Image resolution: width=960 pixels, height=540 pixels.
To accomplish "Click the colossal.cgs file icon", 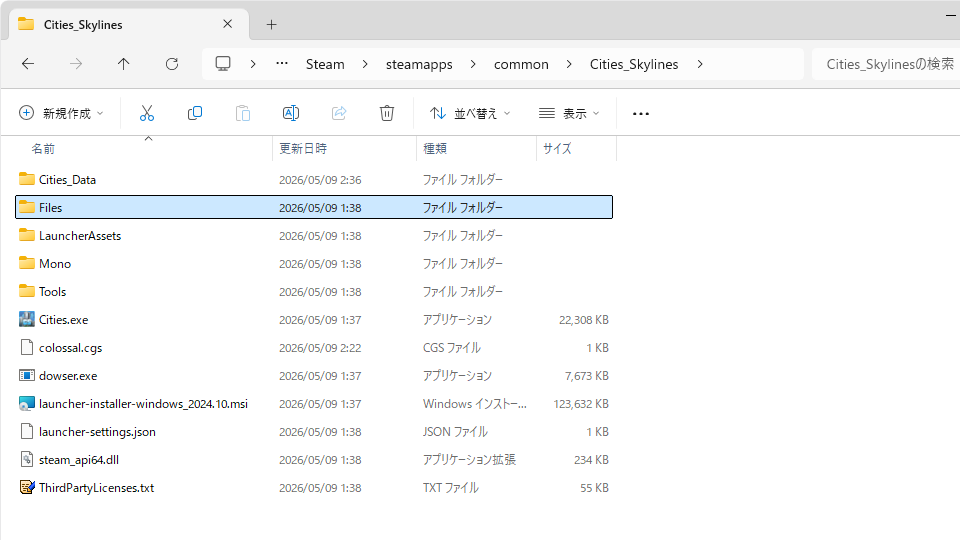I will pos(26,347).
